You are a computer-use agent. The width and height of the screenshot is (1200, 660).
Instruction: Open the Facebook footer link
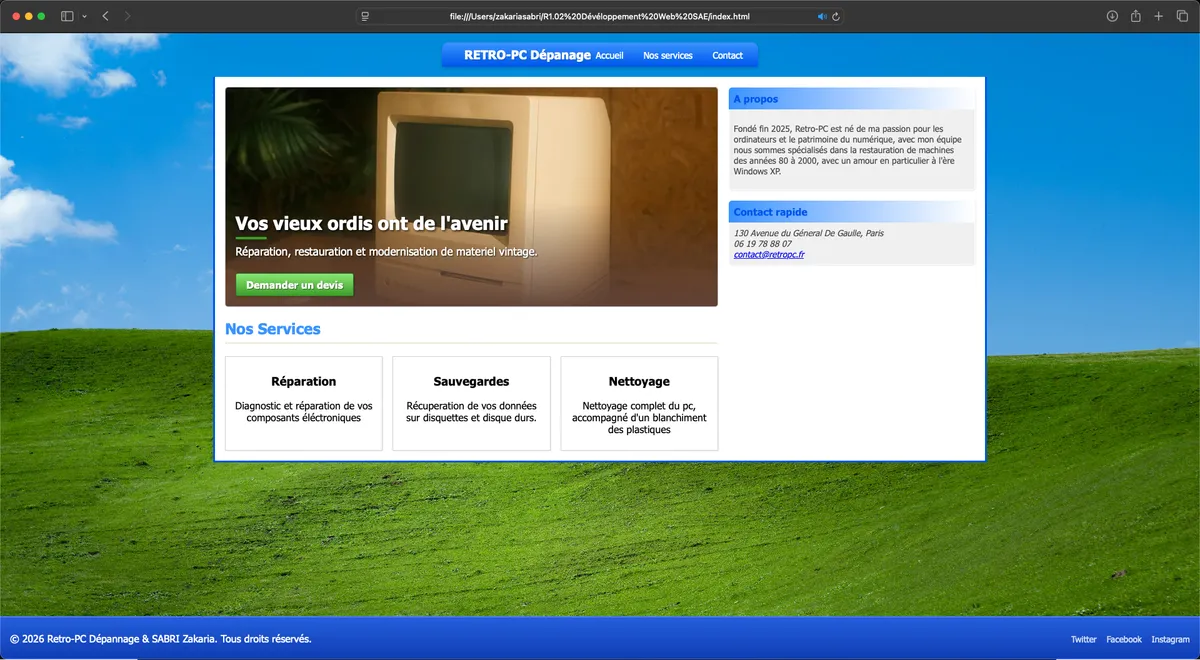(1124, 639)
